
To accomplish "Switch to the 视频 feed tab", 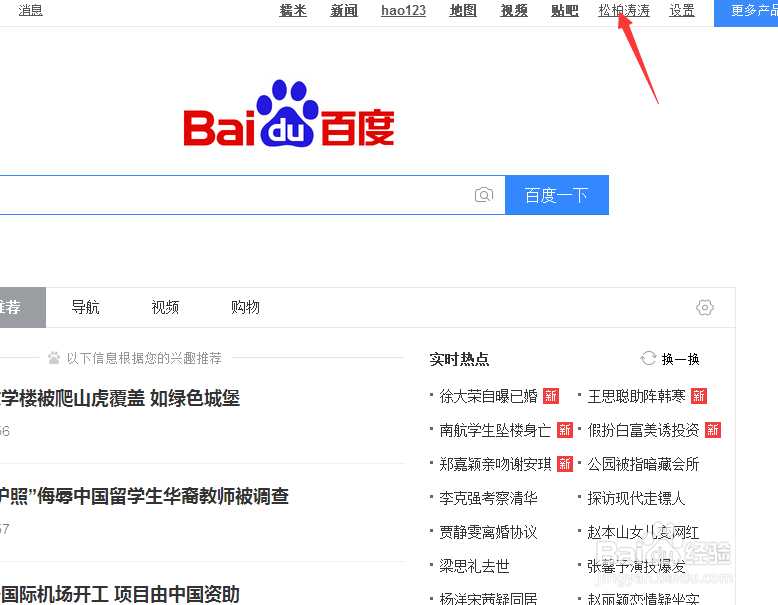I will click(165, 307).
